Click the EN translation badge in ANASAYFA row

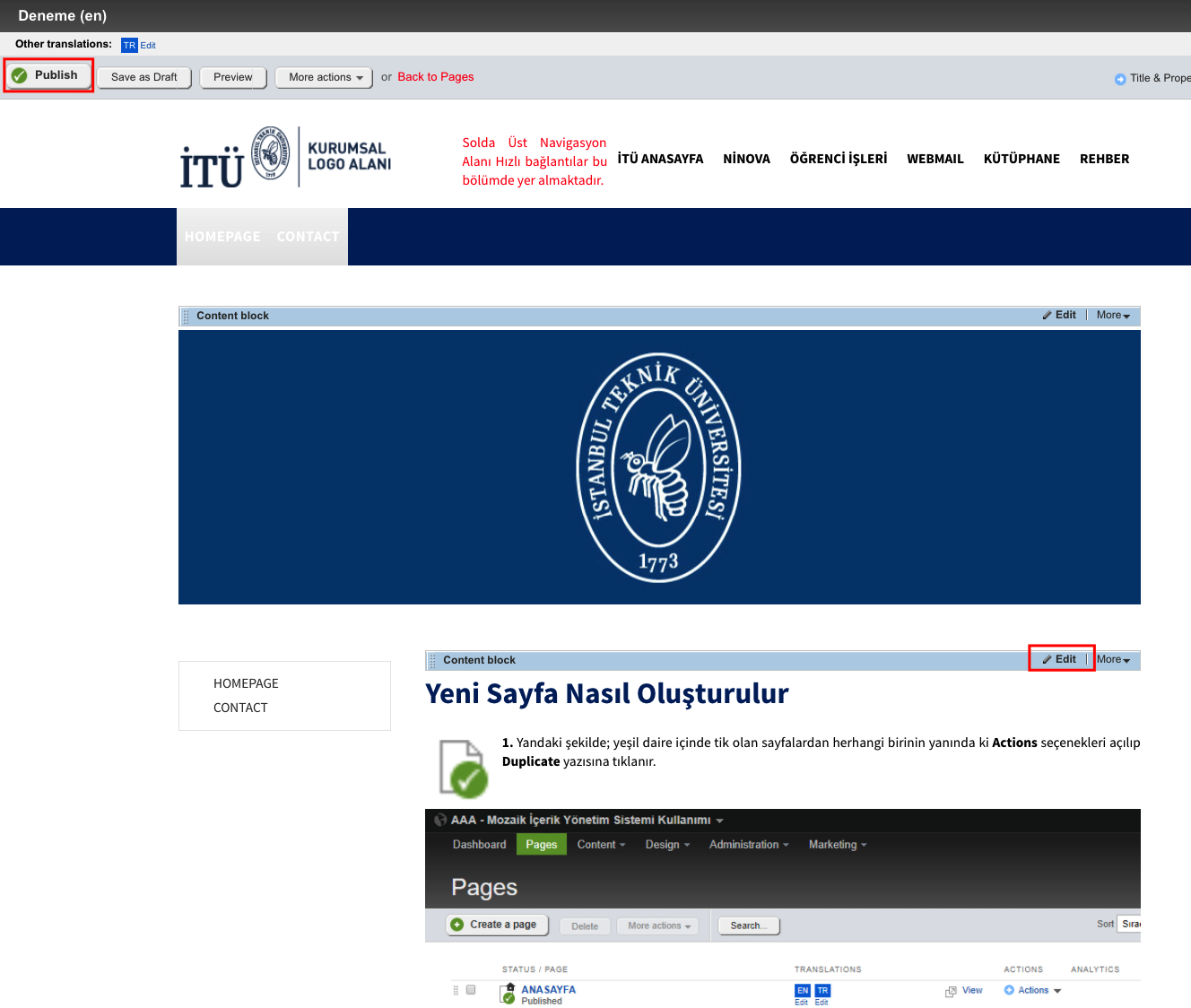click(803, 991)
